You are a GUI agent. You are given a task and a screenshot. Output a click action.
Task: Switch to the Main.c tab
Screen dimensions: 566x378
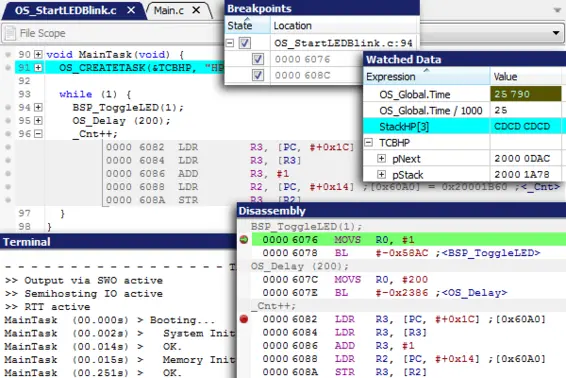(169, 10)
